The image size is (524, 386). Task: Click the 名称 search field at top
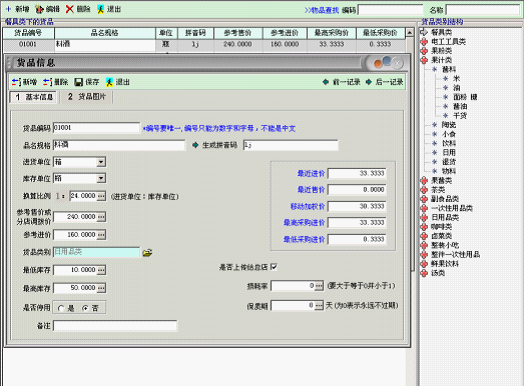coord(483,10)
